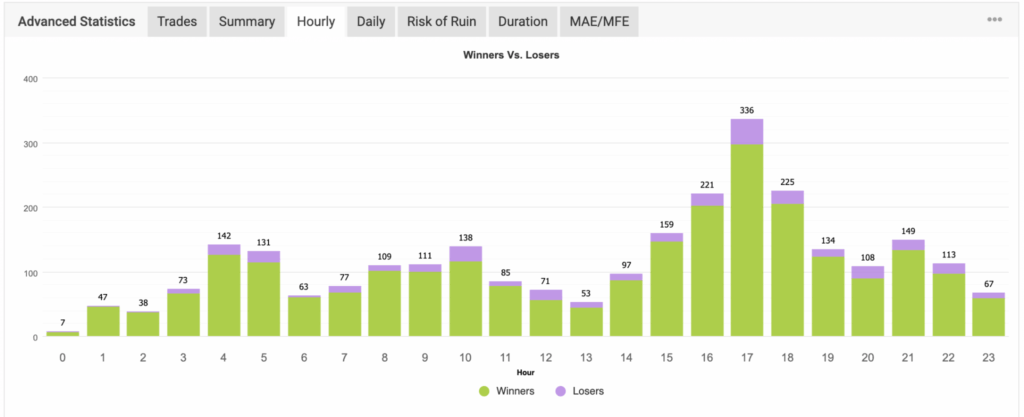This screenshot has height=417, width=1024.
Task: Toggle the Winners legend entry
Action: pos(507,391)
